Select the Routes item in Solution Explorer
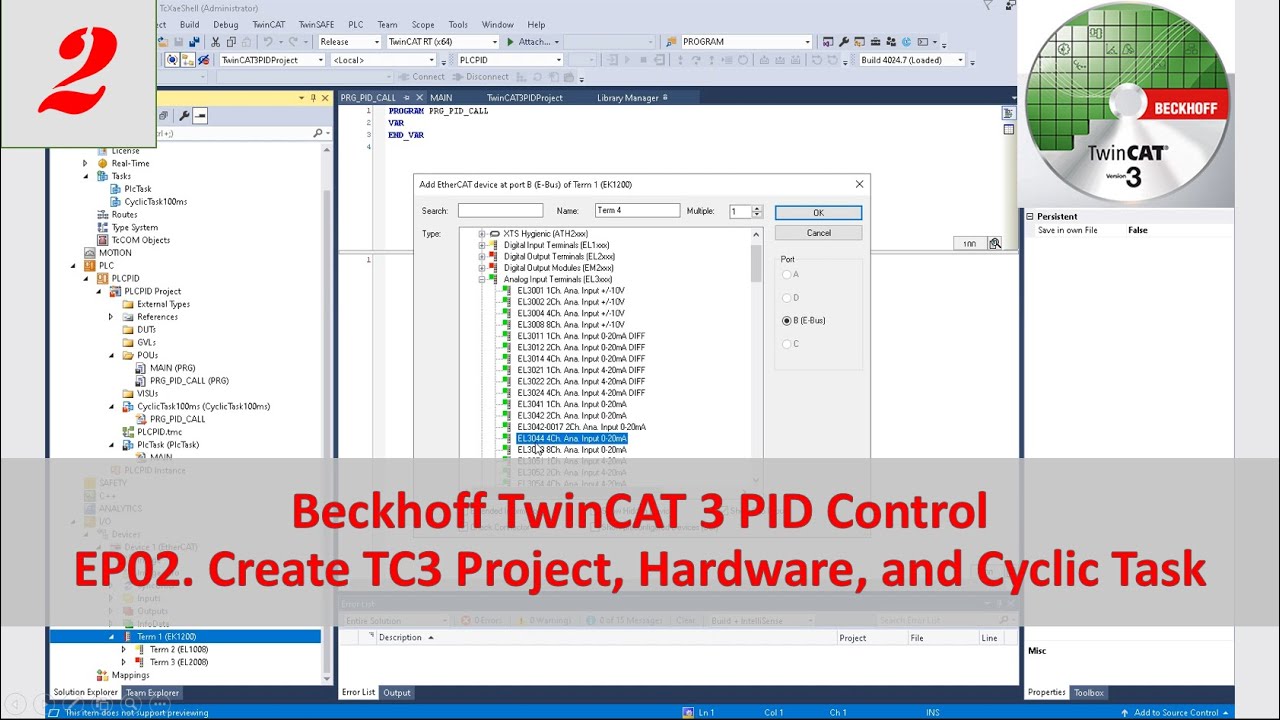The image size is (1280, 720). pyautogui.click(x=124, y=214)
